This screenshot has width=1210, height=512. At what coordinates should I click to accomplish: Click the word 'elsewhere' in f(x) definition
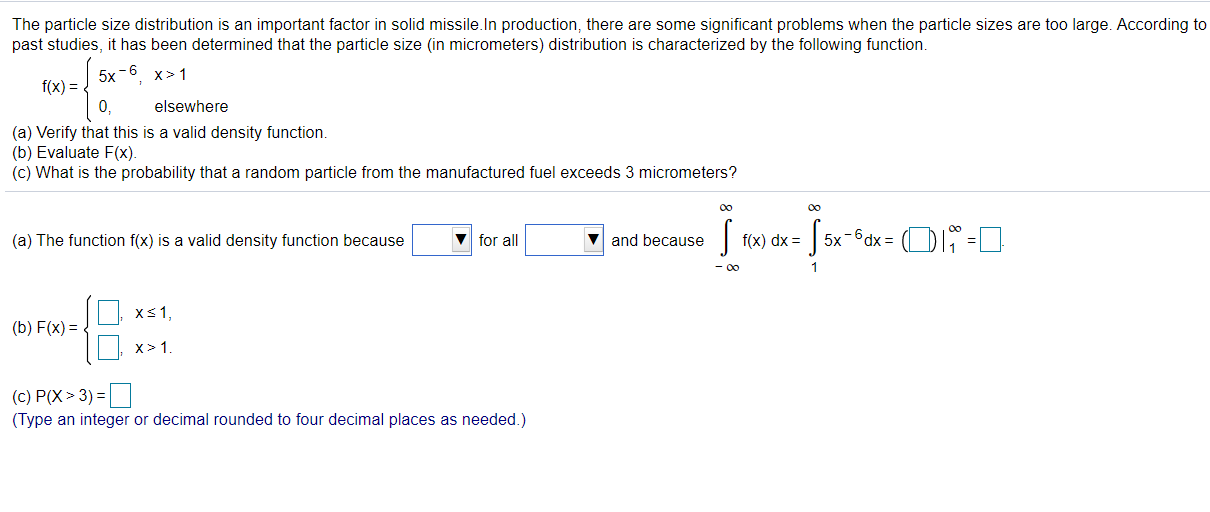(191, 107)
